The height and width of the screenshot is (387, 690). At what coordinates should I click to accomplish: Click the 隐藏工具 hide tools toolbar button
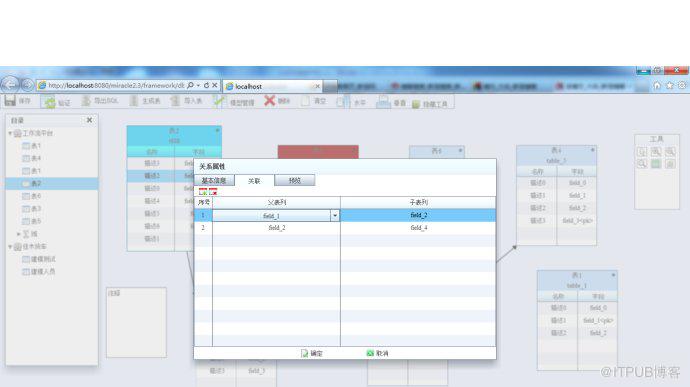pyautogui.click(x=430, y=104)
